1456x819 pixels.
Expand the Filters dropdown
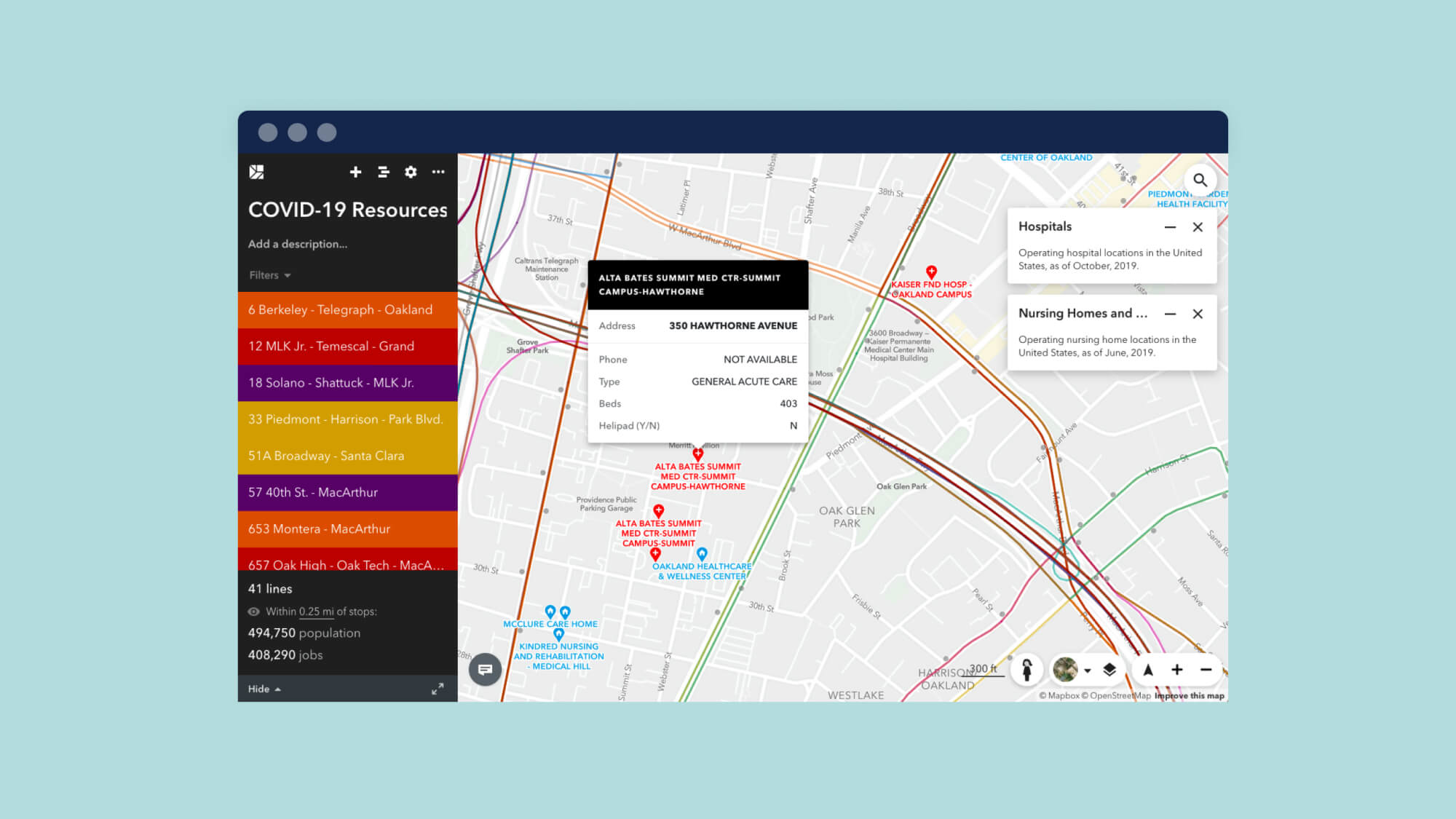[x=270, y=275]
